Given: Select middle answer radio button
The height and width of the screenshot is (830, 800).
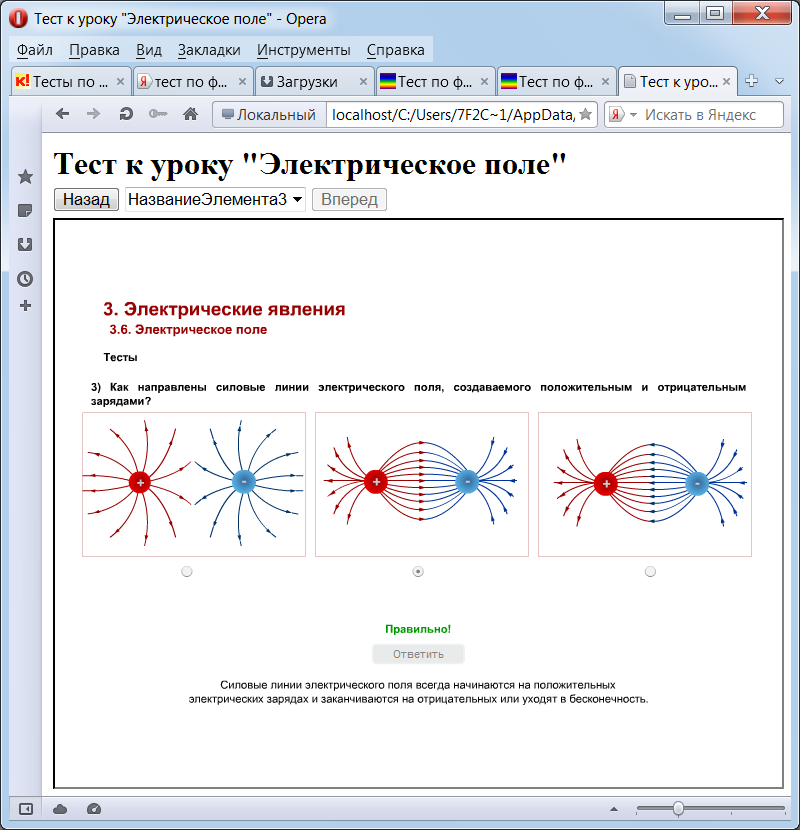Looking at the screenshot, I should click(x=418, y=572).
